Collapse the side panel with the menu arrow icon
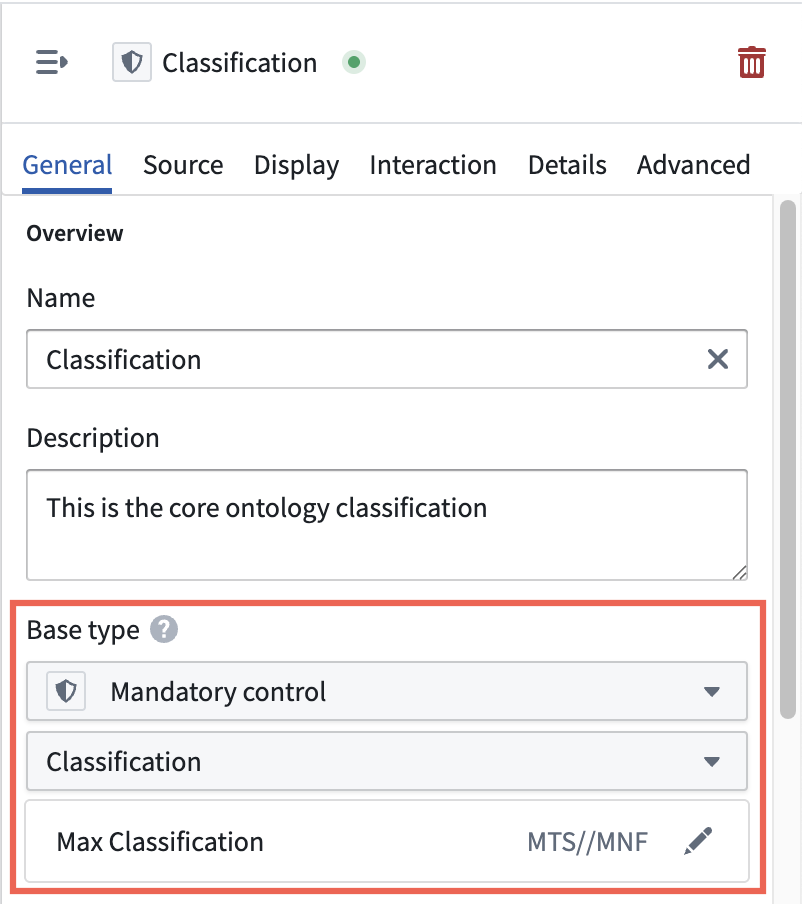Screen dimensions: 802x904 51,62
